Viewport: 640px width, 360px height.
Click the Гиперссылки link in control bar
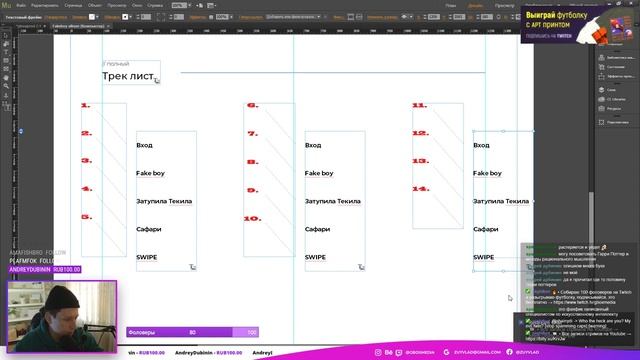pyautogui.click(x=251, y=17)
